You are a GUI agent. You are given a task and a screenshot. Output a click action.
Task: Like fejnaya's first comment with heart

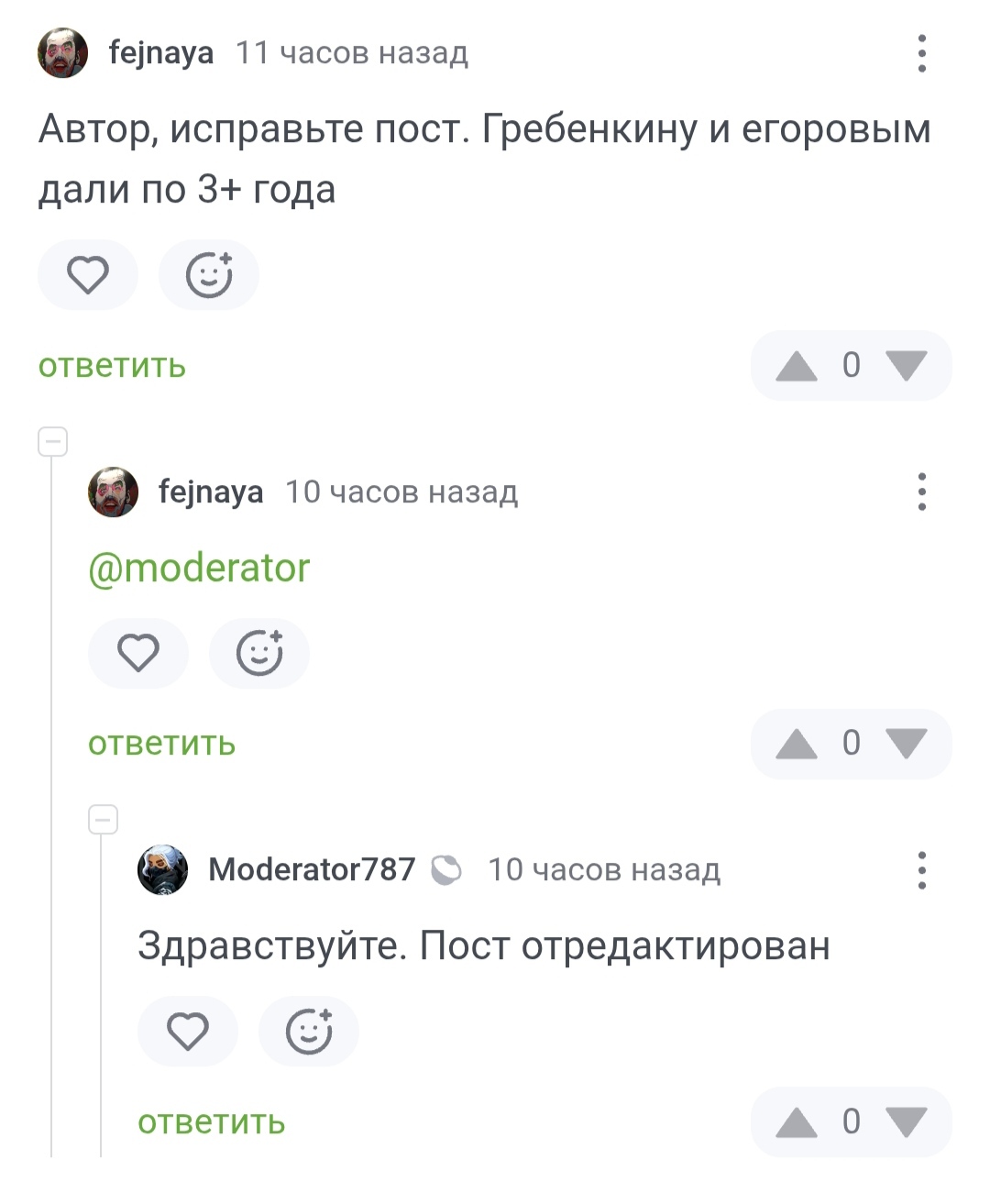click(x=88, y=275)
